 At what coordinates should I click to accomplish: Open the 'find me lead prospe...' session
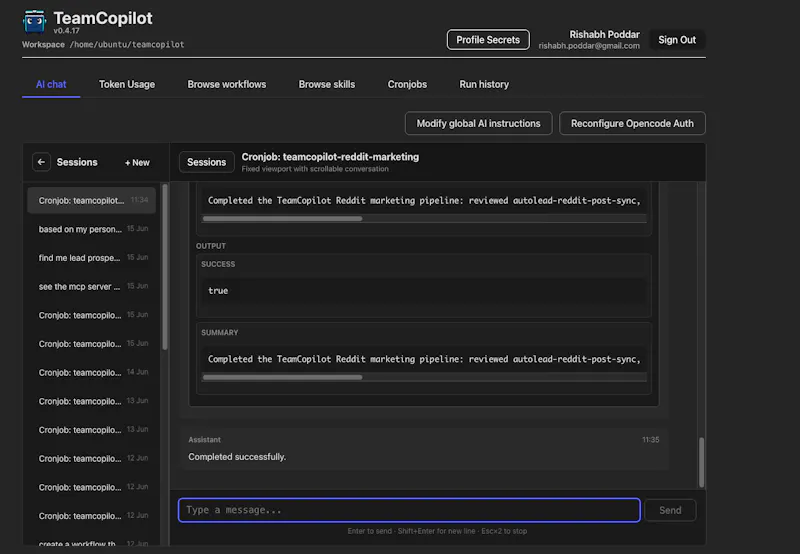coord(91,258)
